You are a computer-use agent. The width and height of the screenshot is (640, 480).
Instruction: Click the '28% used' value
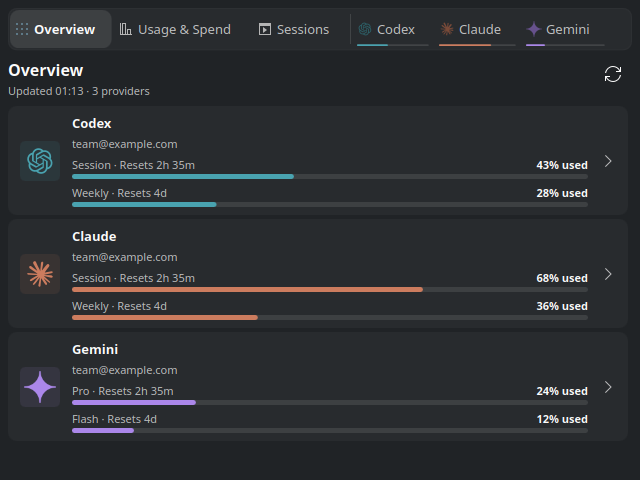click(562, 193)
